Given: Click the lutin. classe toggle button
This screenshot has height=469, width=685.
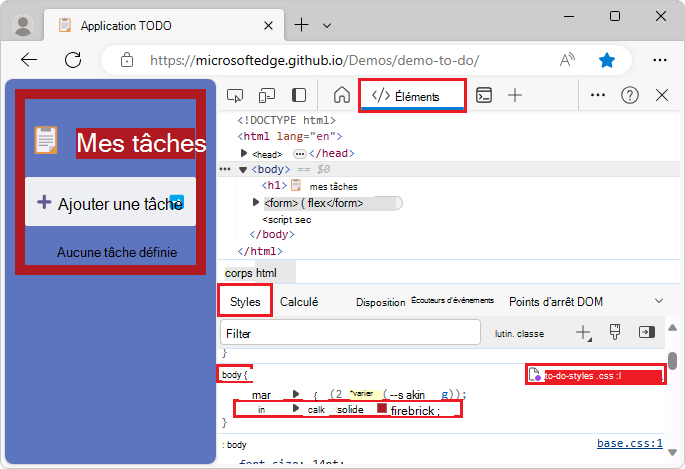Looking at the screenshot, I should point(519,334).
